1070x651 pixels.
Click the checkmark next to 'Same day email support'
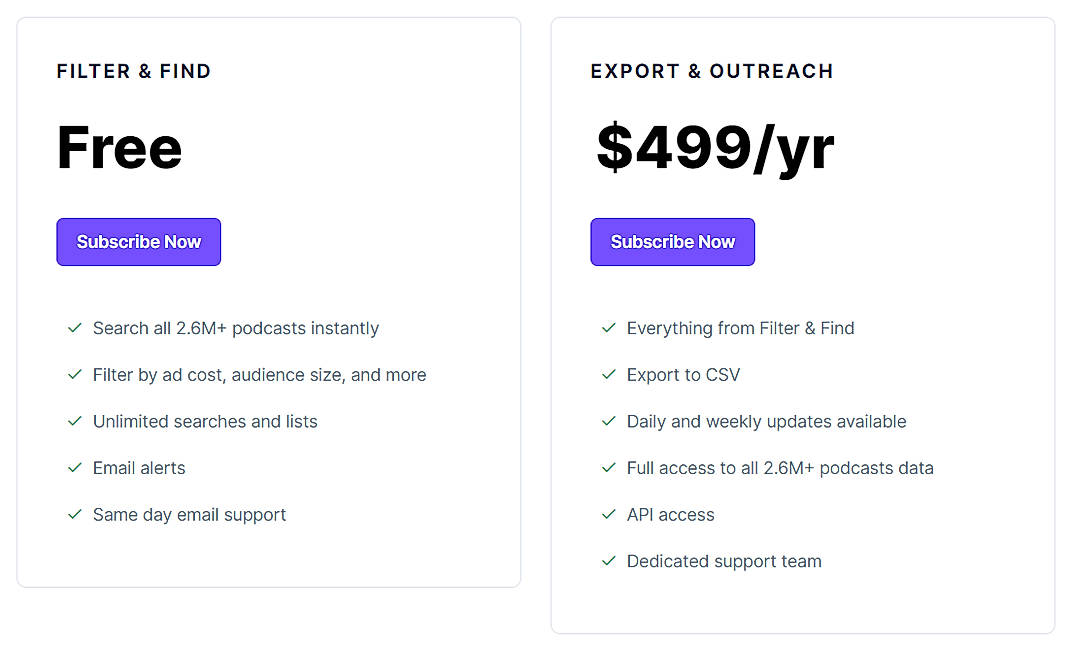click(x=74, y=515)
